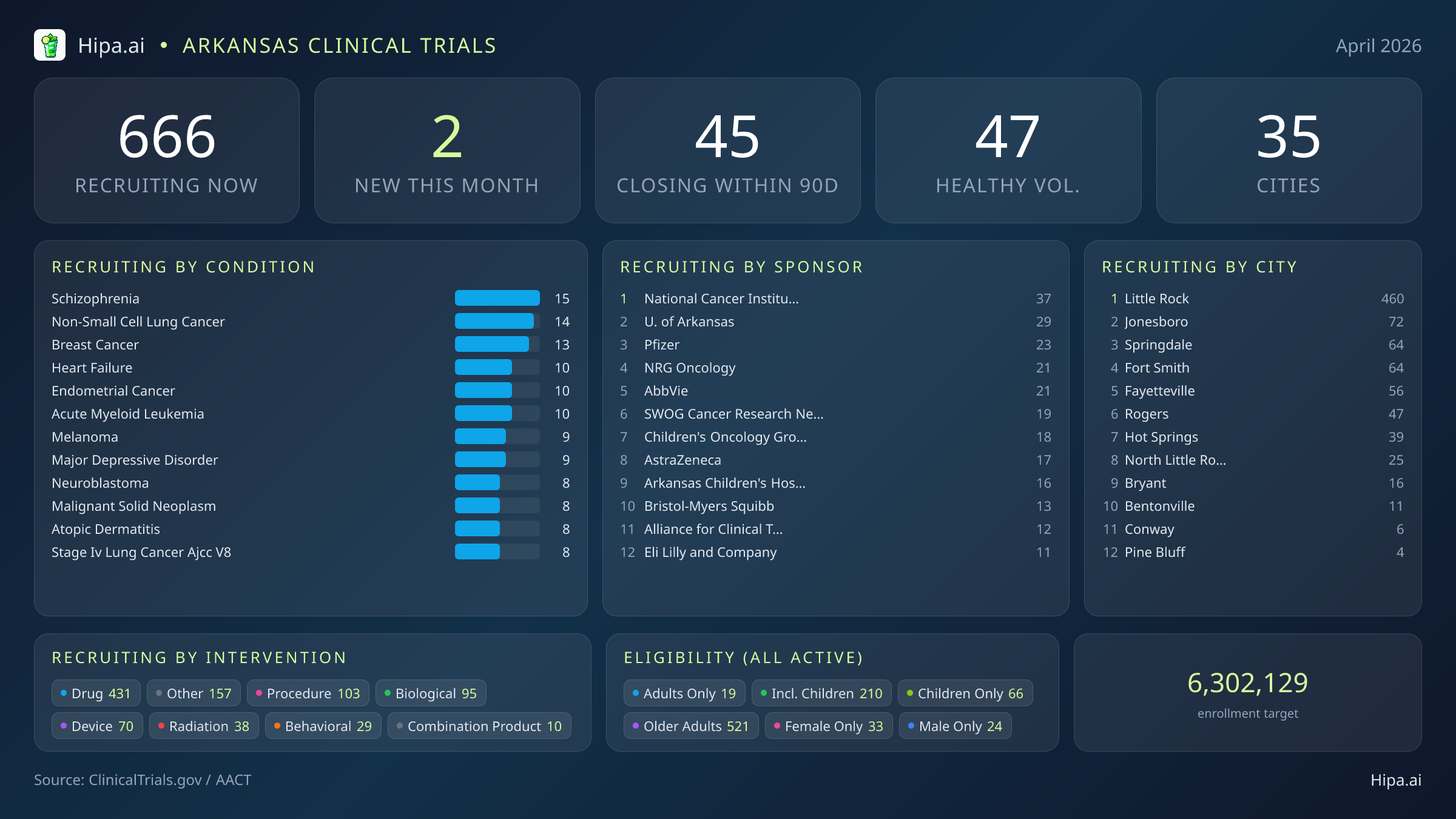This screenshot has width=1456, height=819.
Task: Select Major Depressive Disorder condition
Action: coord(311,460)
